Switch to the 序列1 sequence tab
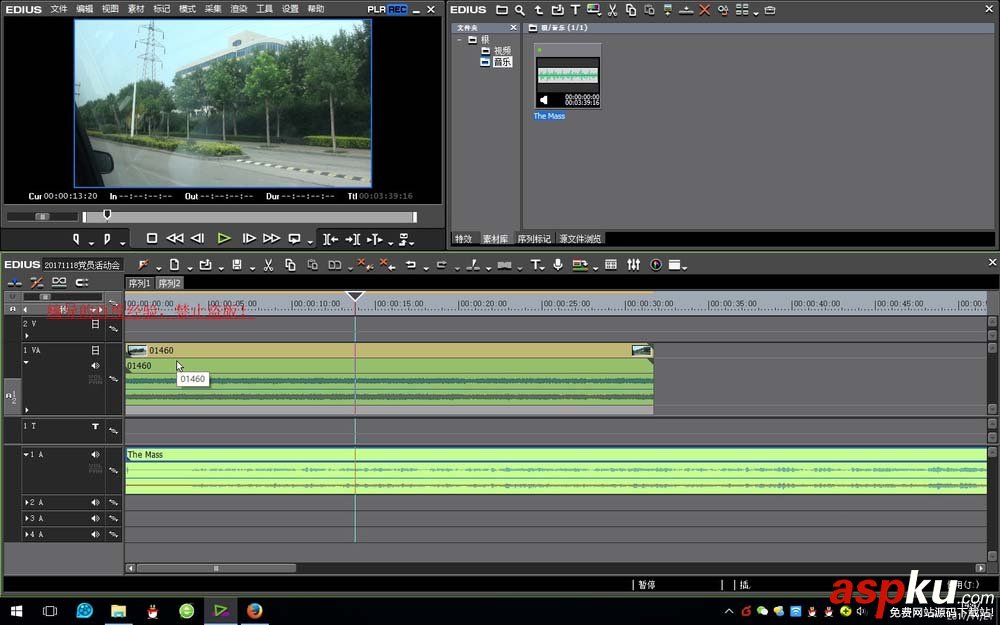1000x625 pixels. [x=139, y=283]
